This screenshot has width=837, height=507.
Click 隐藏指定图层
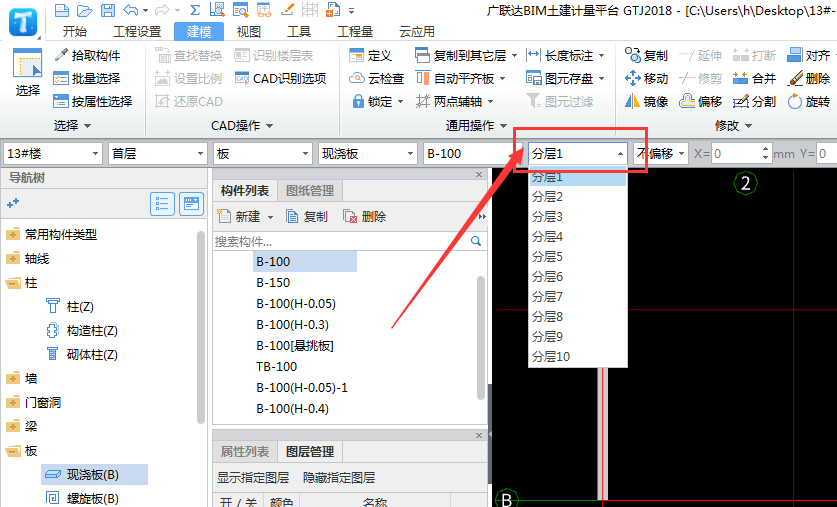click(339, 478)
